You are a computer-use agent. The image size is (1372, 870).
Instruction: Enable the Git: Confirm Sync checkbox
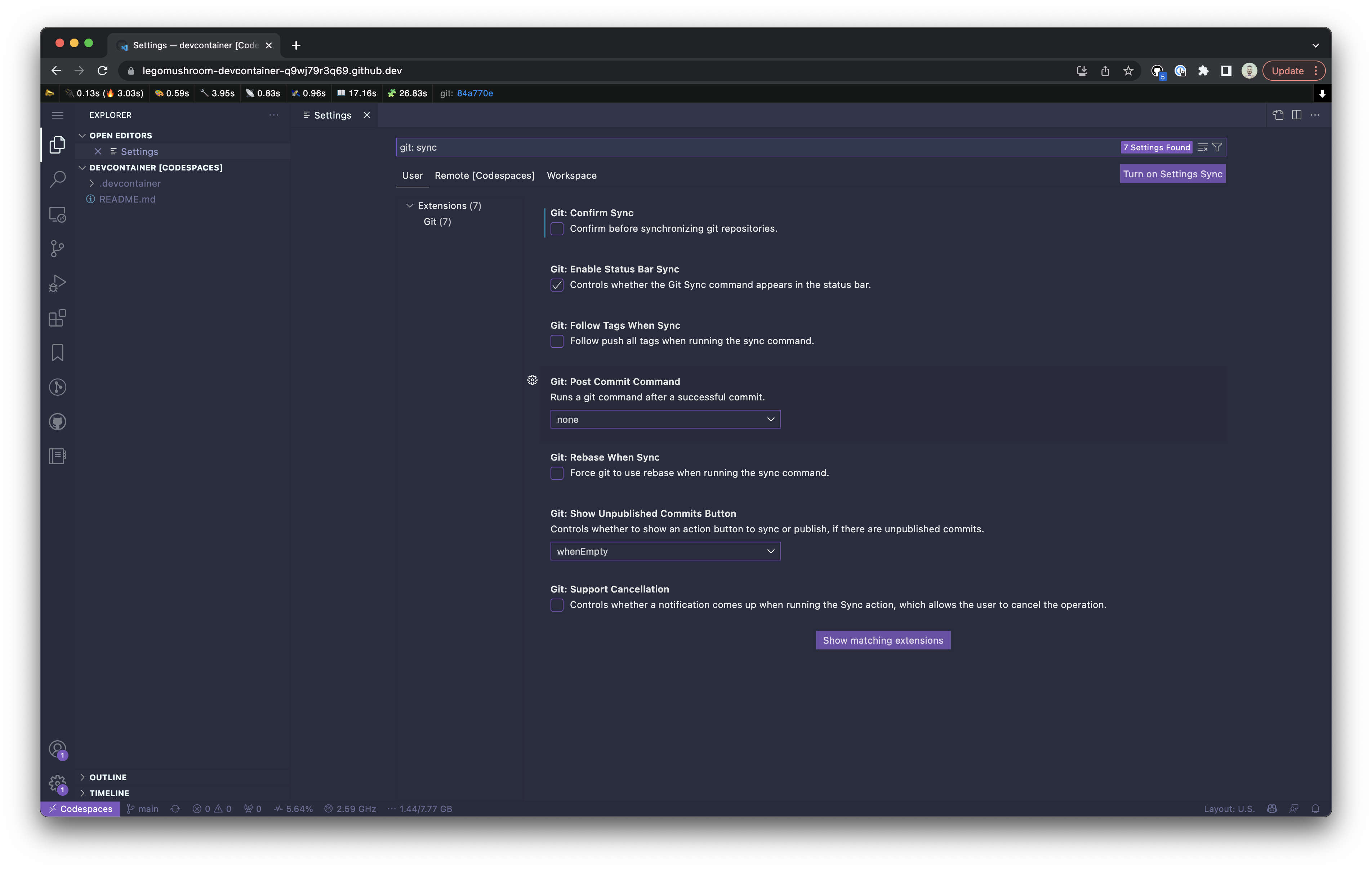pyautogui.click(x=557, y=229)
